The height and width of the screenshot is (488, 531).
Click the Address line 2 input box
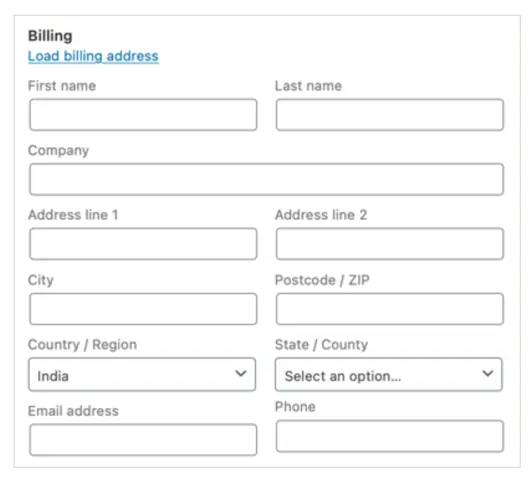pyautogui.click(x=389, y=244)
